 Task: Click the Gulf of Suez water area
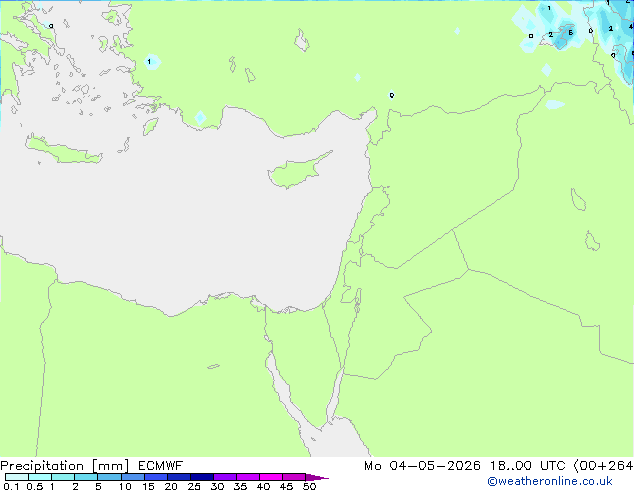click(283, 392)
